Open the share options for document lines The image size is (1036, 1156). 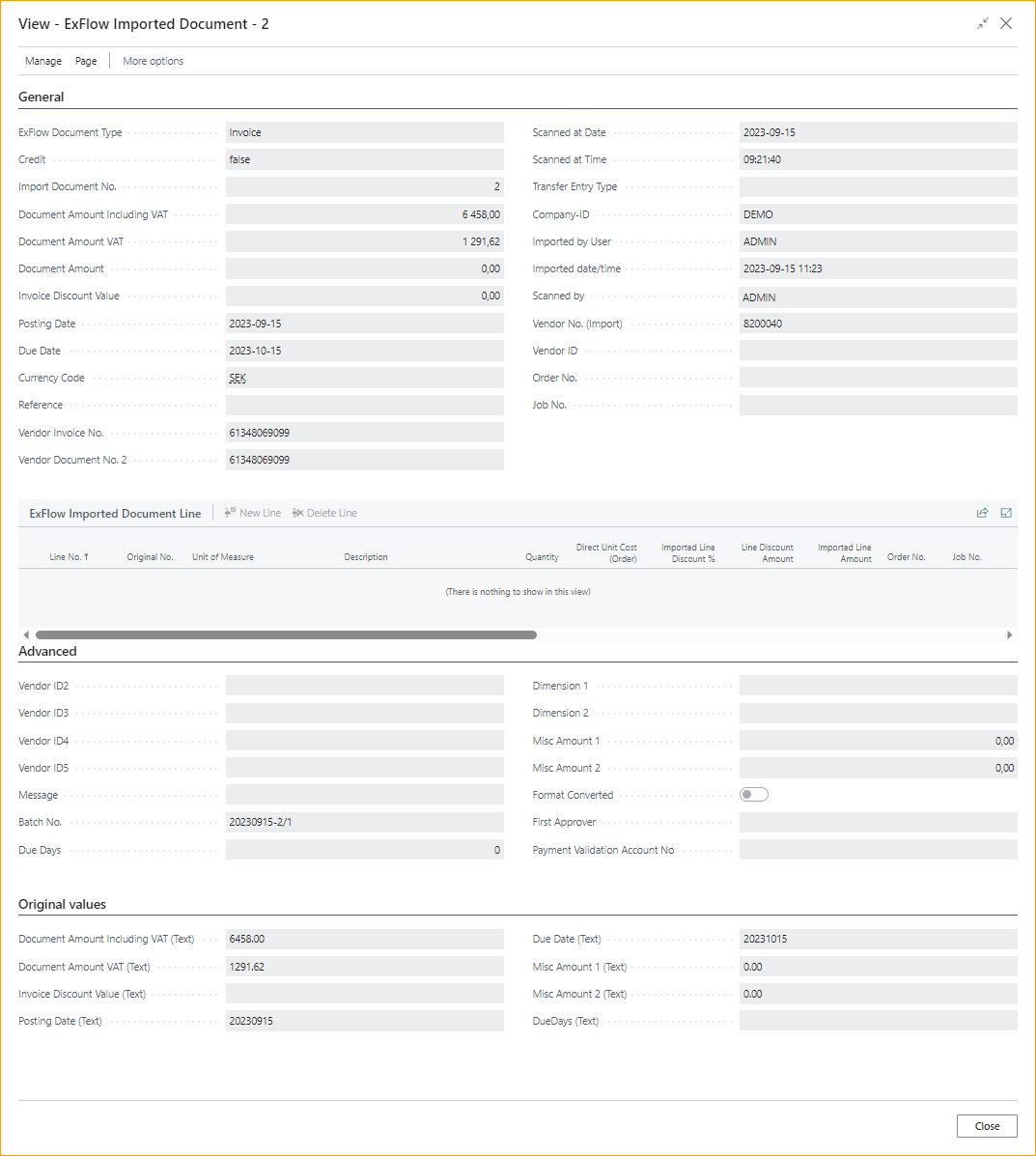coord(982,513)
